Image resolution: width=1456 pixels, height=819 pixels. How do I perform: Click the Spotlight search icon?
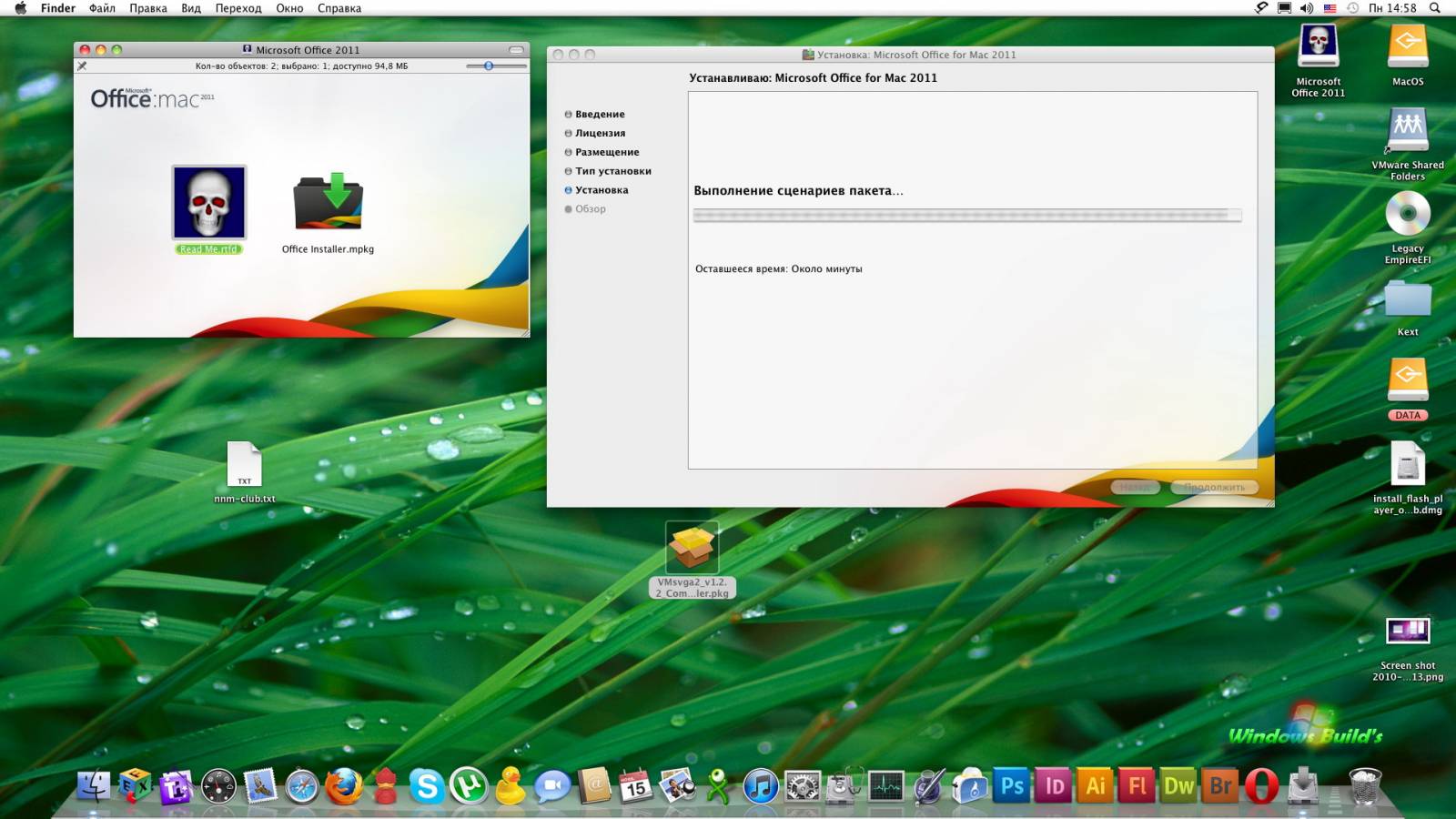tap(1435, 8)
